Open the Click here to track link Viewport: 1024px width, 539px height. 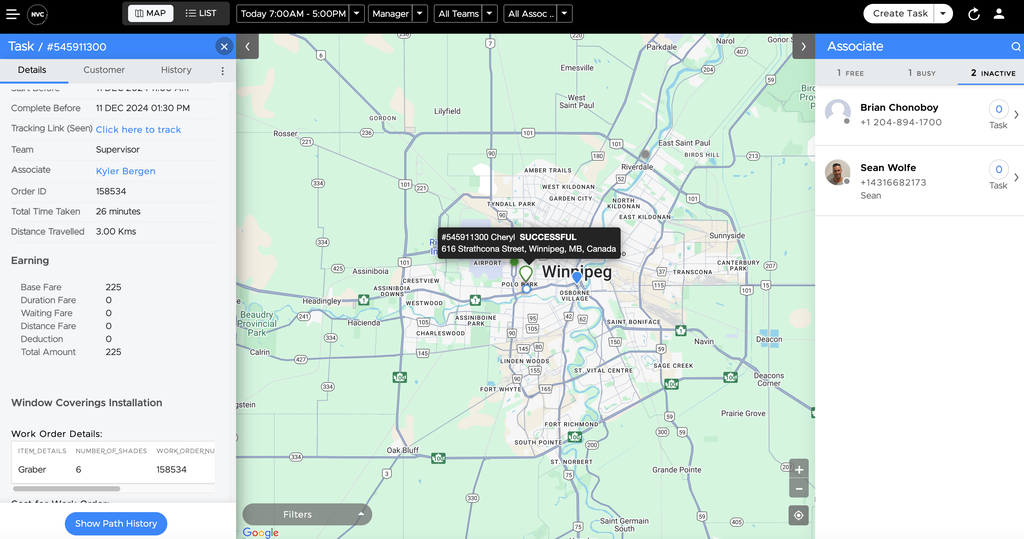point(138,130)
